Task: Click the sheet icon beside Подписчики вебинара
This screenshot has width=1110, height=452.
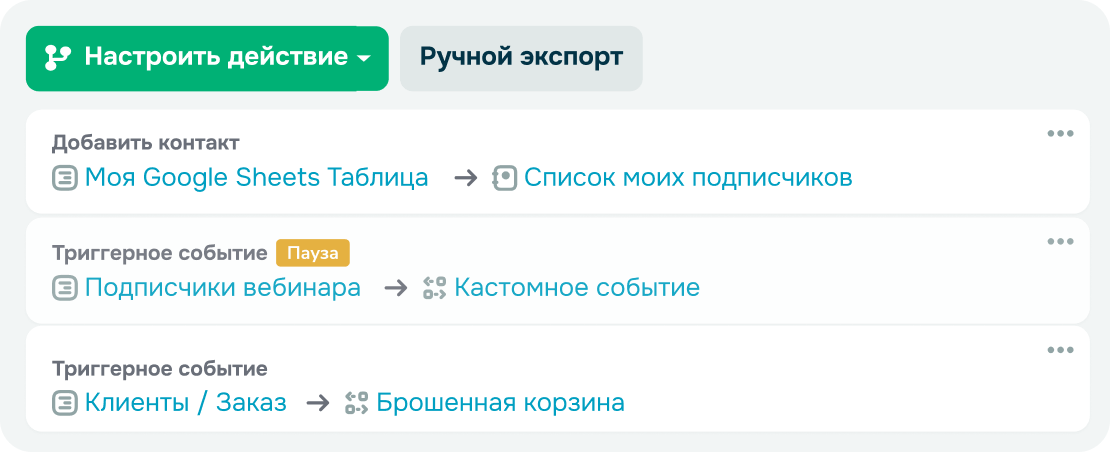Action: (x=64, y=289)
